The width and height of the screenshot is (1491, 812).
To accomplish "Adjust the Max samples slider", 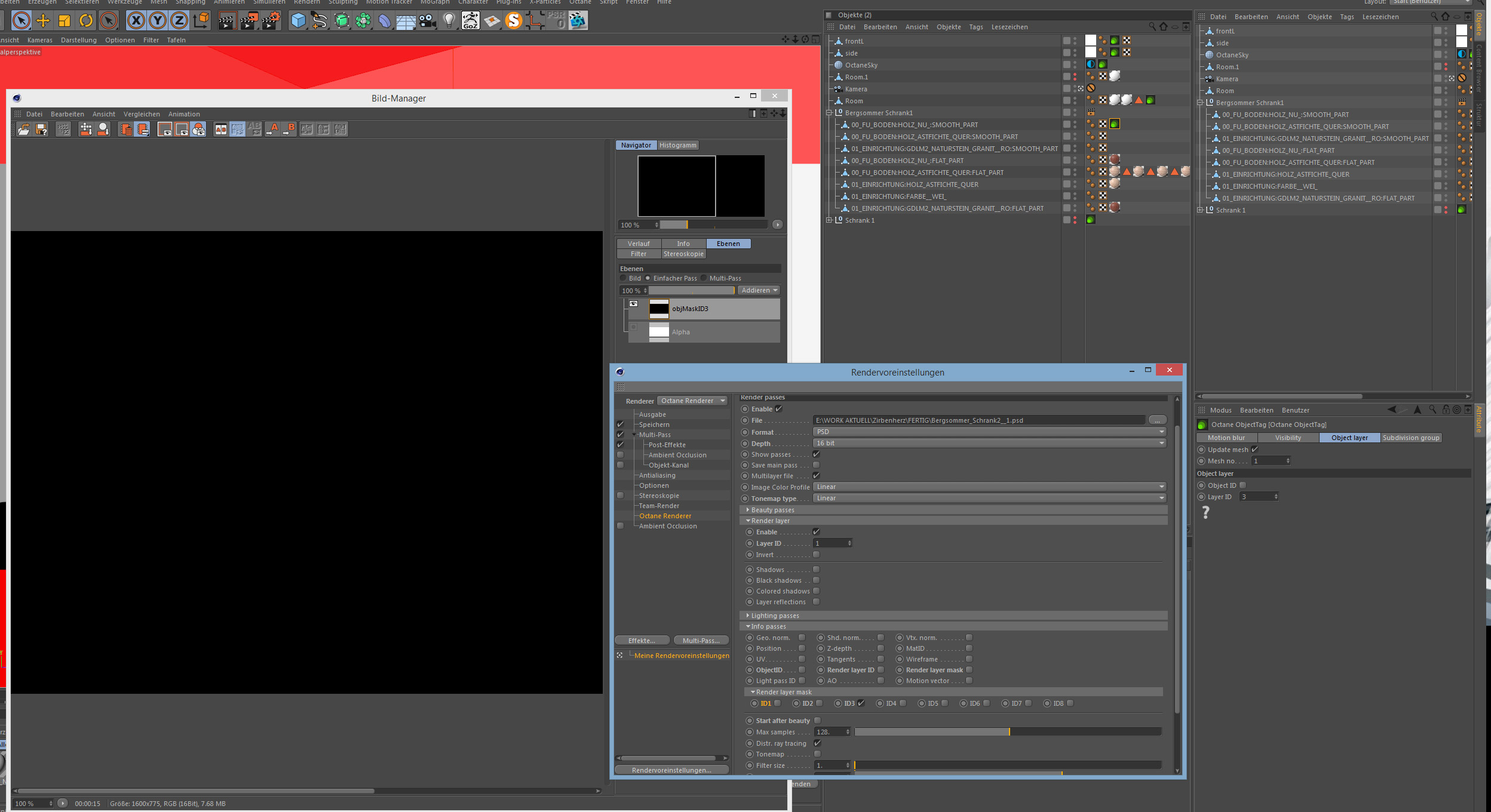I will click(1008, 732).
